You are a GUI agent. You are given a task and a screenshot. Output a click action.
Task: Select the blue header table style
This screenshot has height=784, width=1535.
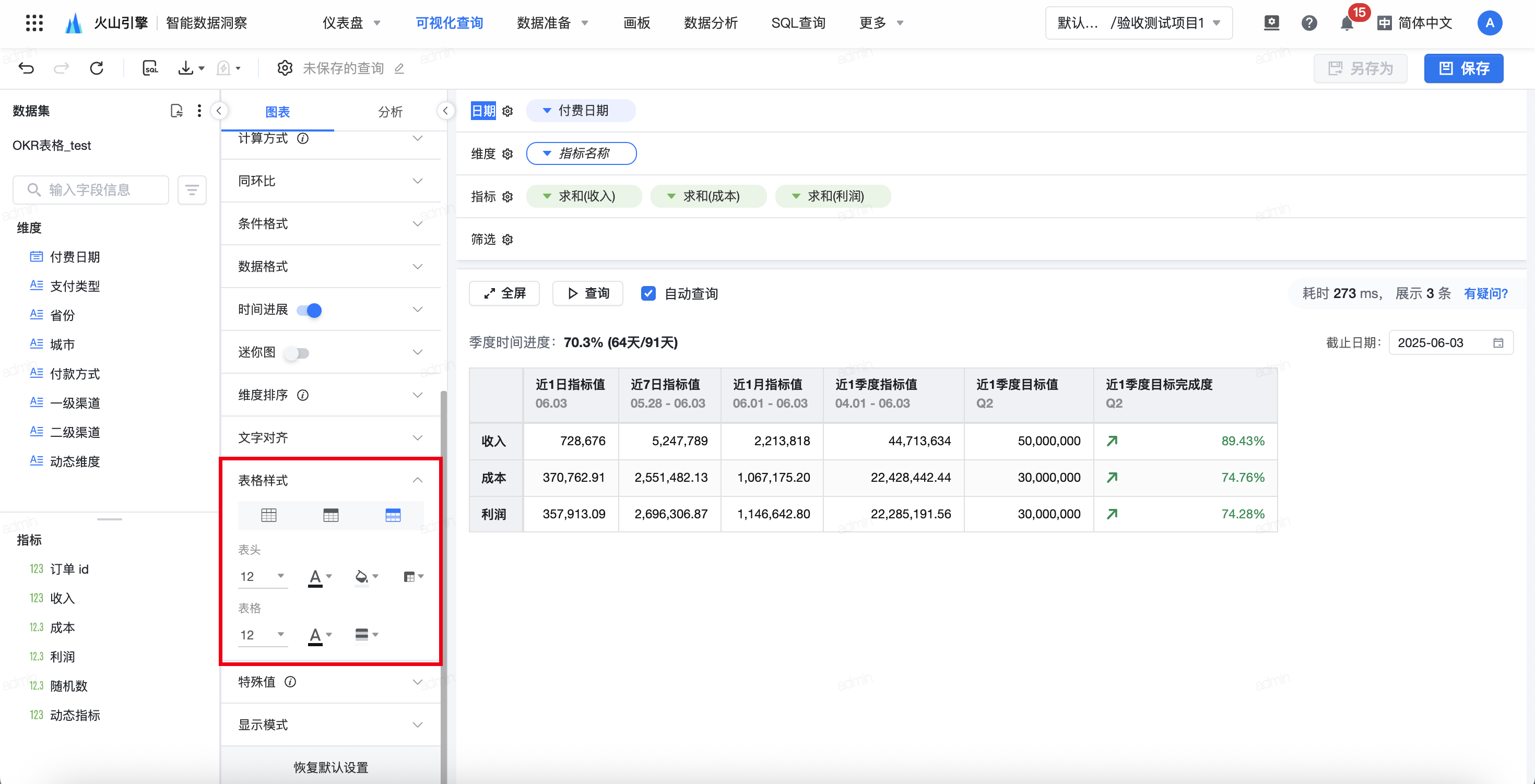[x=393, y=515]
